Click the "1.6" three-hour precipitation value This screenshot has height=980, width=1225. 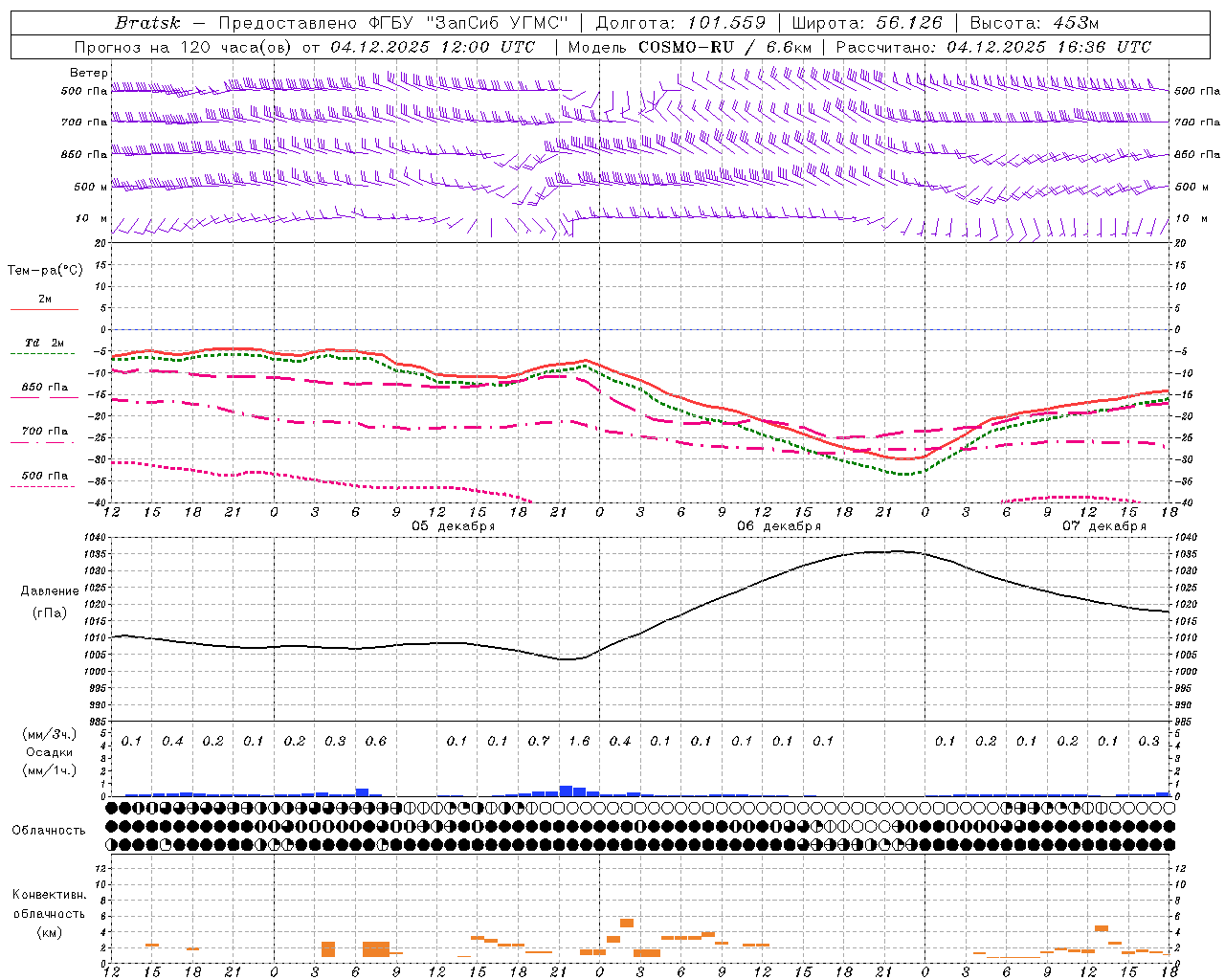(579, 741)
